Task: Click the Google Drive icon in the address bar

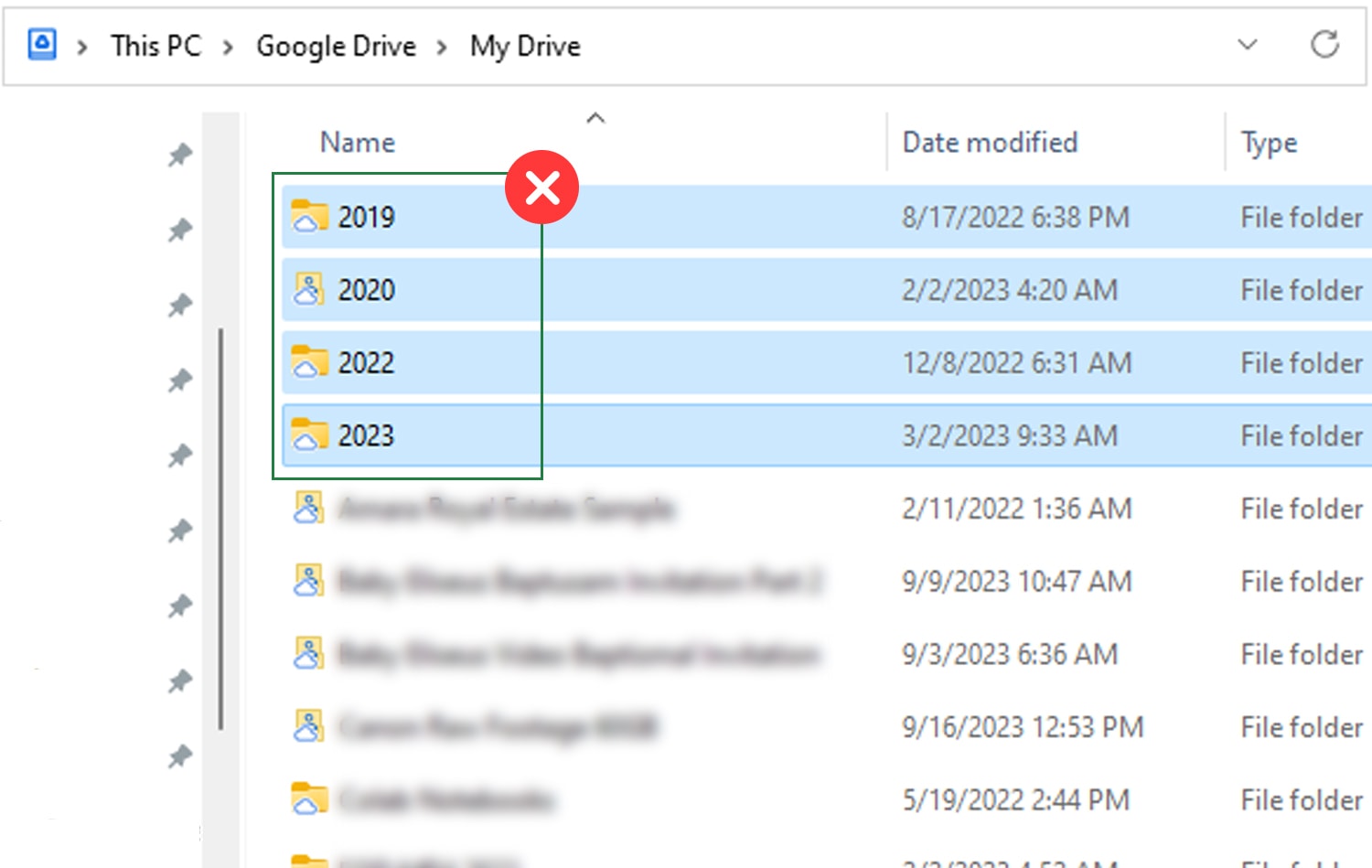Action: click(41, 45)
